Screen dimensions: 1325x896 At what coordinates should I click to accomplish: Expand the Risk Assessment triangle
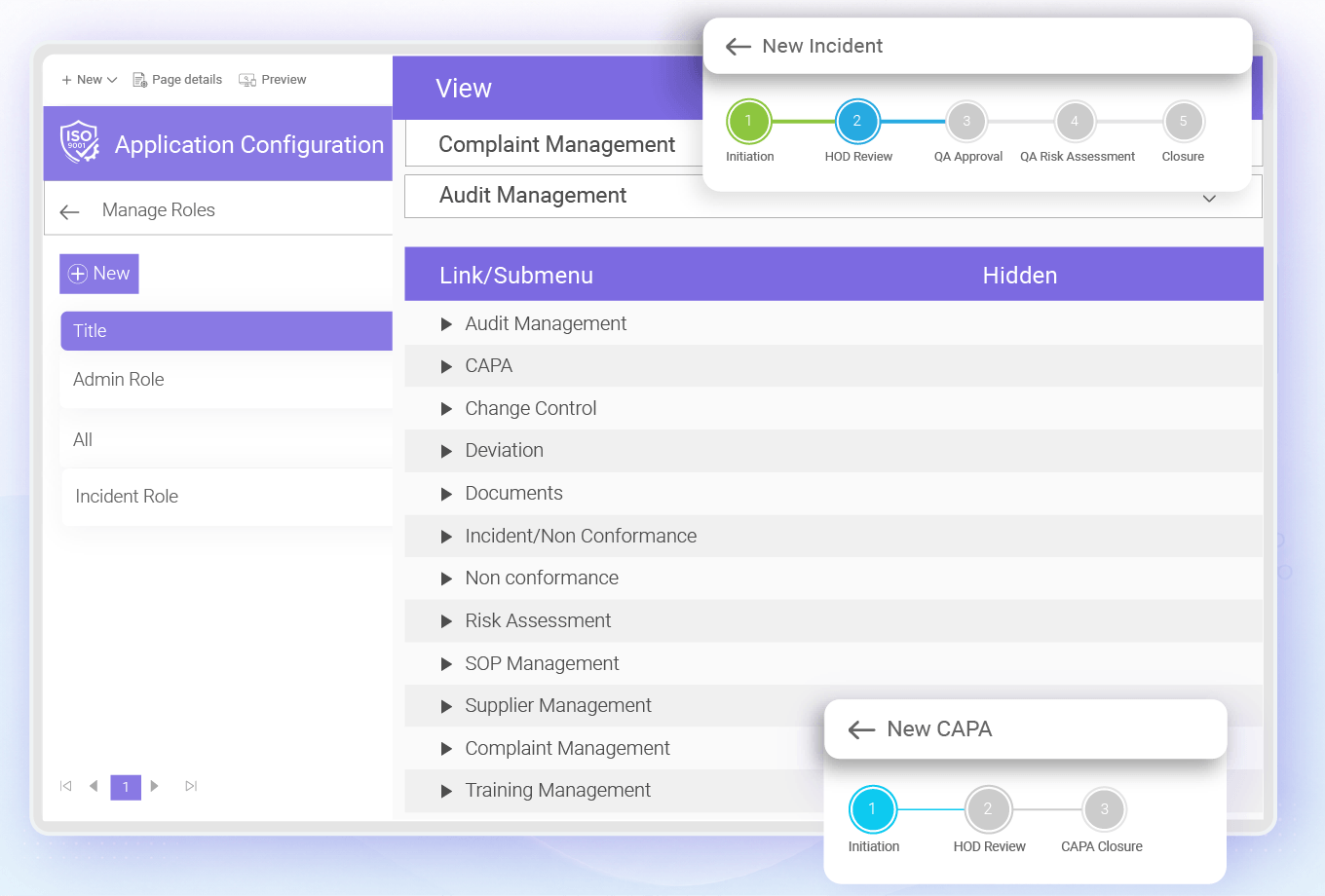[446, 621]
